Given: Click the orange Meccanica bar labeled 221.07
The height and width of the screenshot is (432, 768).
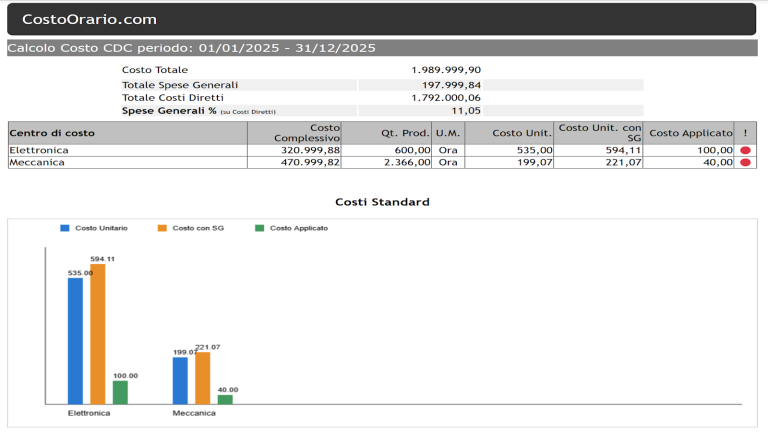Looking at the screenshot, I should [203, 377].
